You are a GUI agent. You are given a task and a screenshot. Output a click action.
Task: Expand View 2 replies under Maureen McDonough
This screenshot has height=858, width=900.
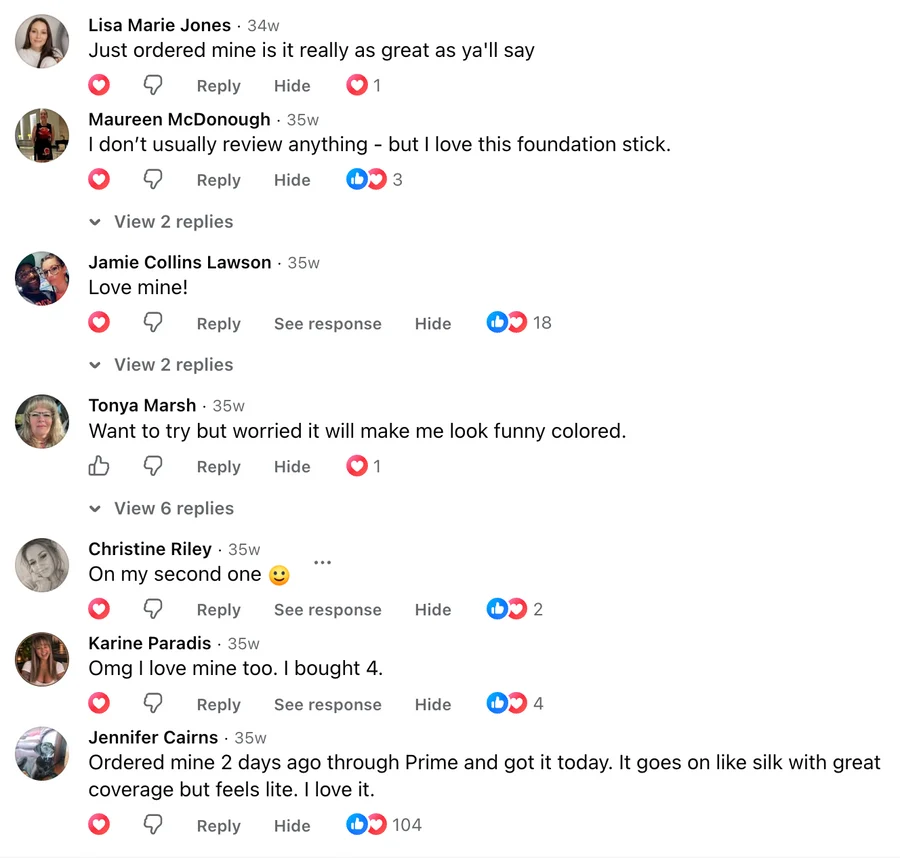coord(162,222)
